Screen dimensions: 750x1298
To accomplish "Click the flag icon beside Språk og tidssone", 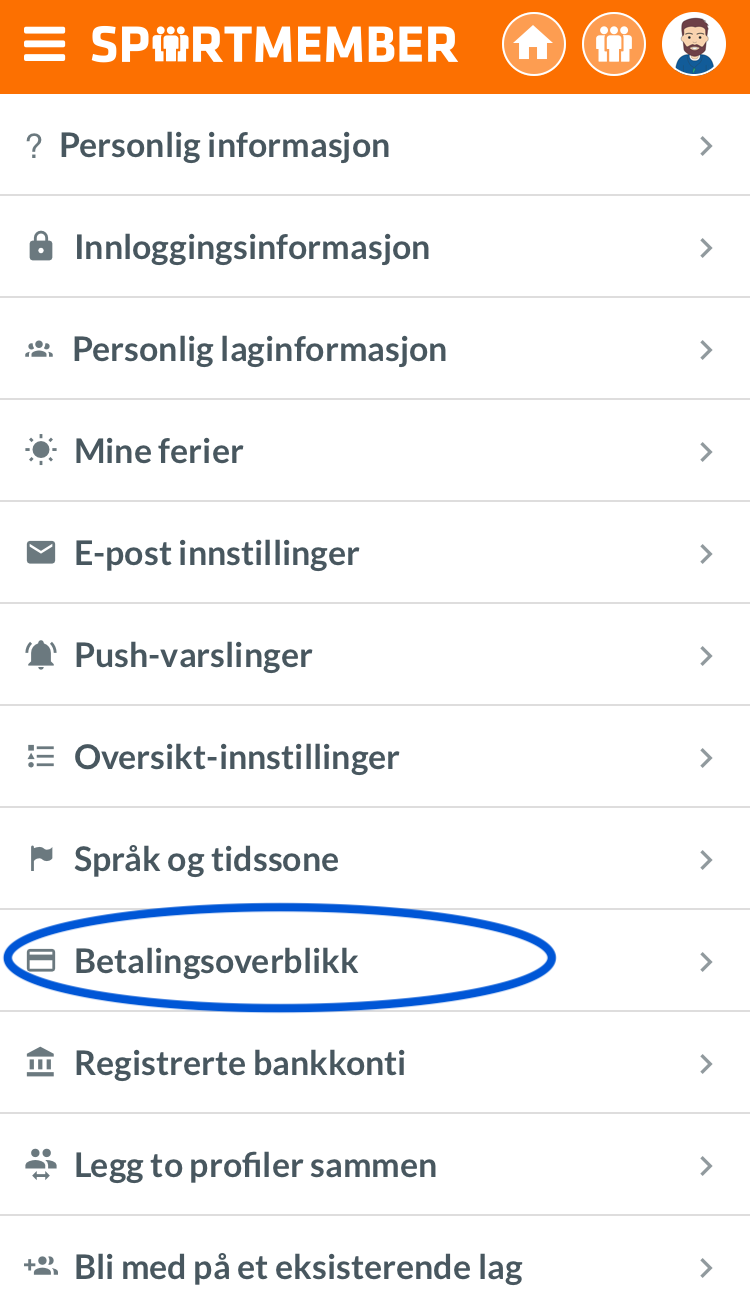I will click(x=40, y=859).
